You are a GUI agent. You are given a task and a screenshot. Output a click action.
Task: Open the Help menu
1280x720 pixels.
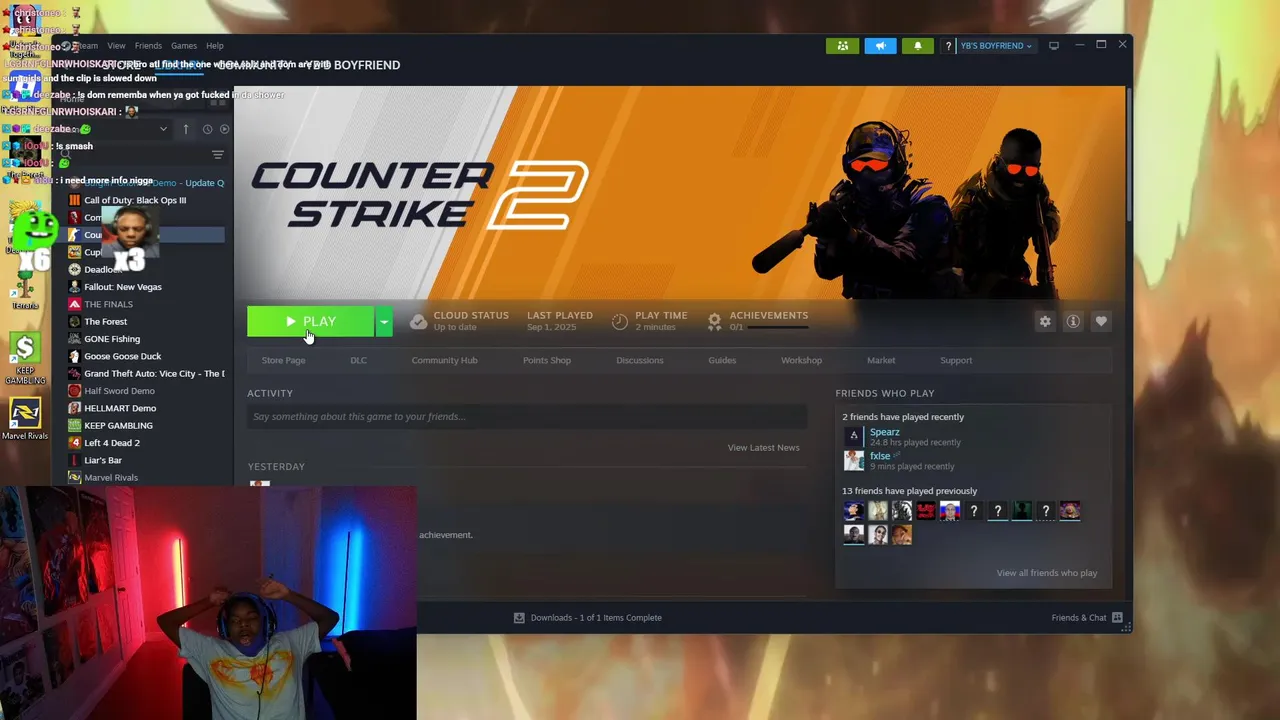coord(215,46)
